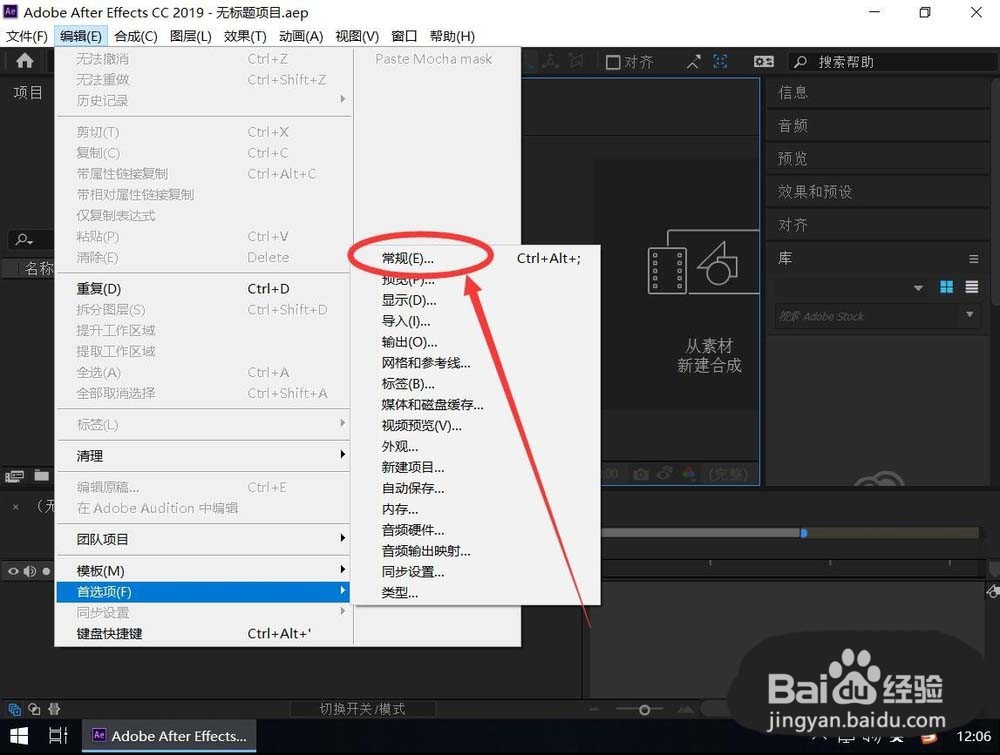This screenshot has height=755, width=1000.
Task: Select 显示(D)... preferences entry
Action: 409,300
